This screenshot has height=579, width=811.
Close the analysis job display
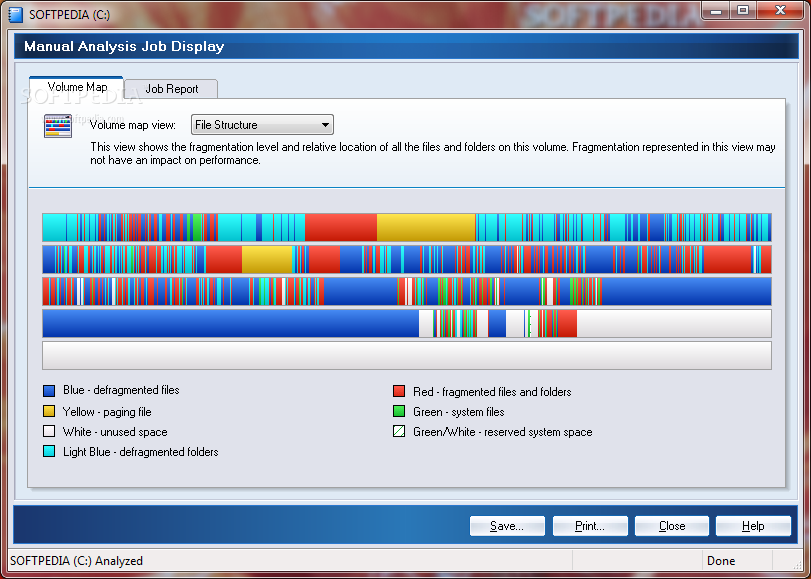[x=672, y=526]
